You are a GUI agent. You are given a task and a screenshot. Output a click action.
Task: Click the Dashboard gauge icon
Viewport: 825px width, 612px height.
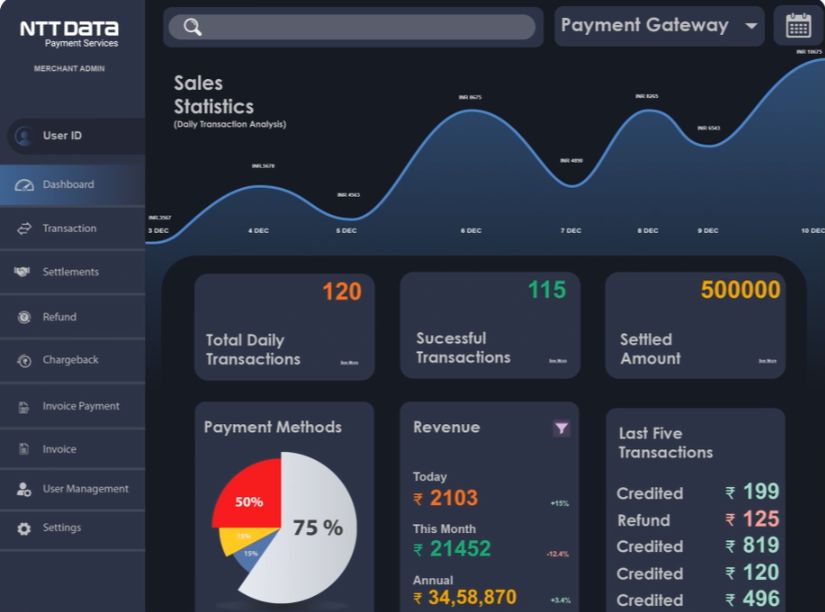coord(24,185)
